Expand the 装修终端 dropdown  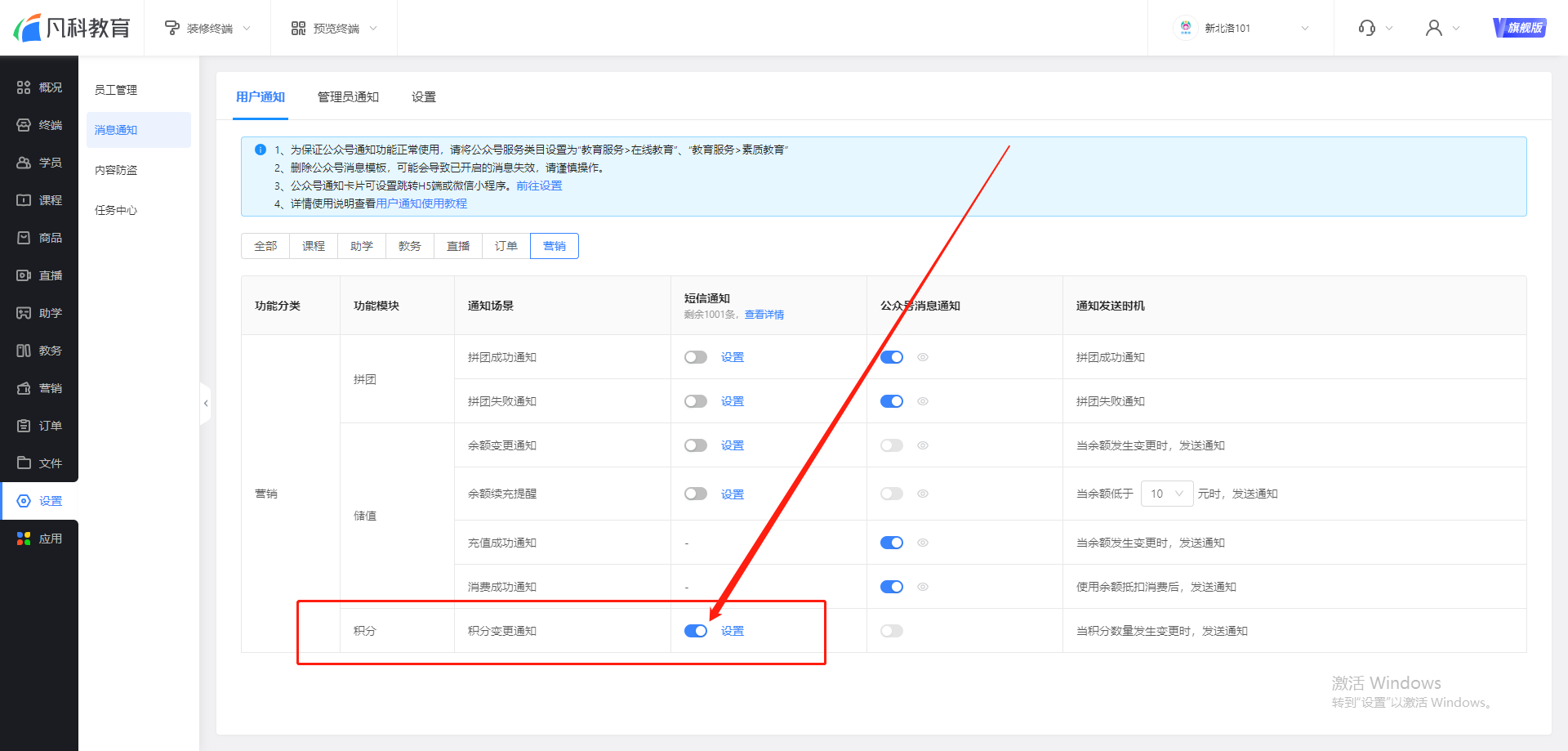(x=247, y=29)
